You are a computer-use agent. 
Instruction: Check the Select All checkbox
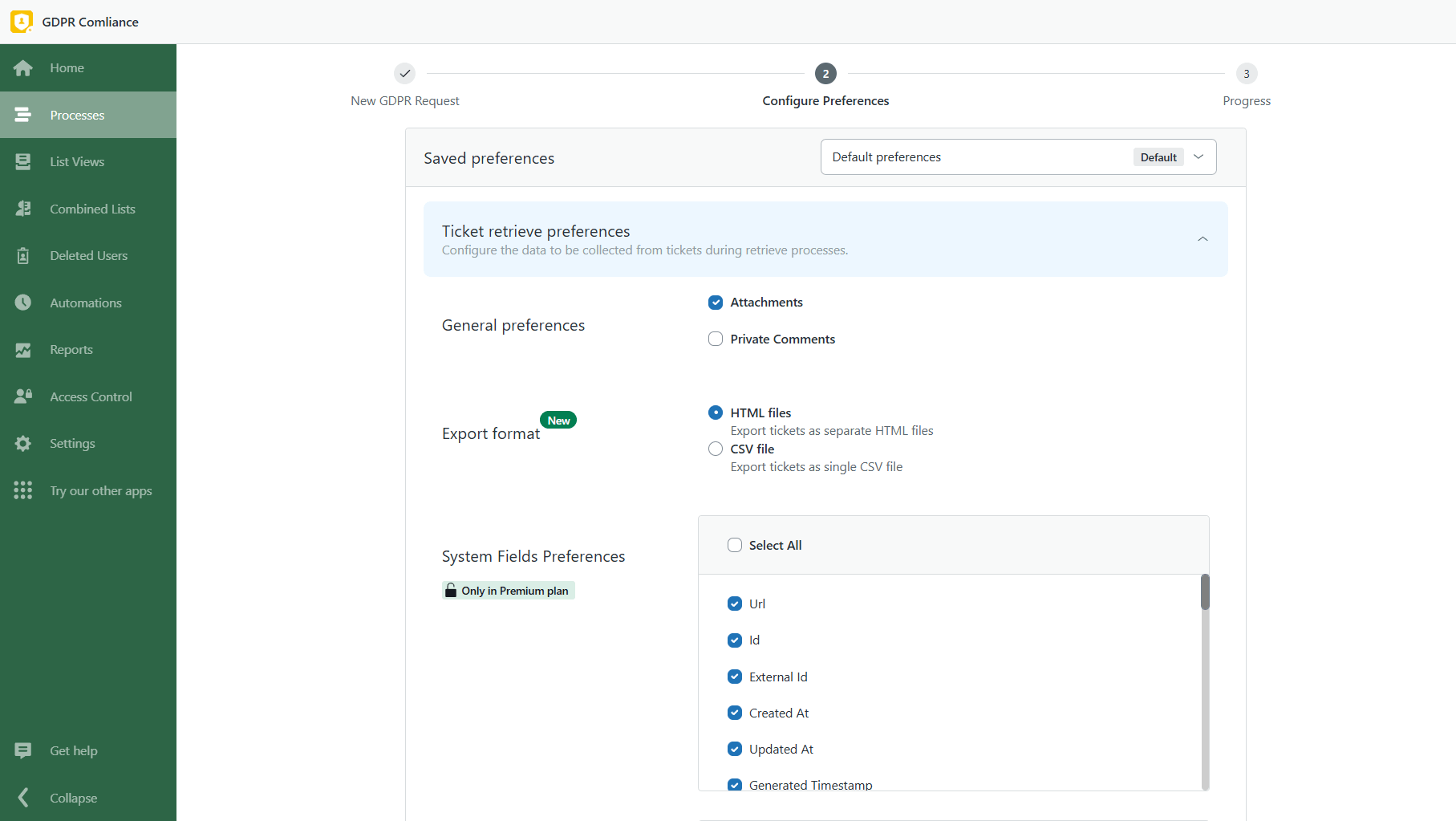pyautogui.click(x=735, y=545)
